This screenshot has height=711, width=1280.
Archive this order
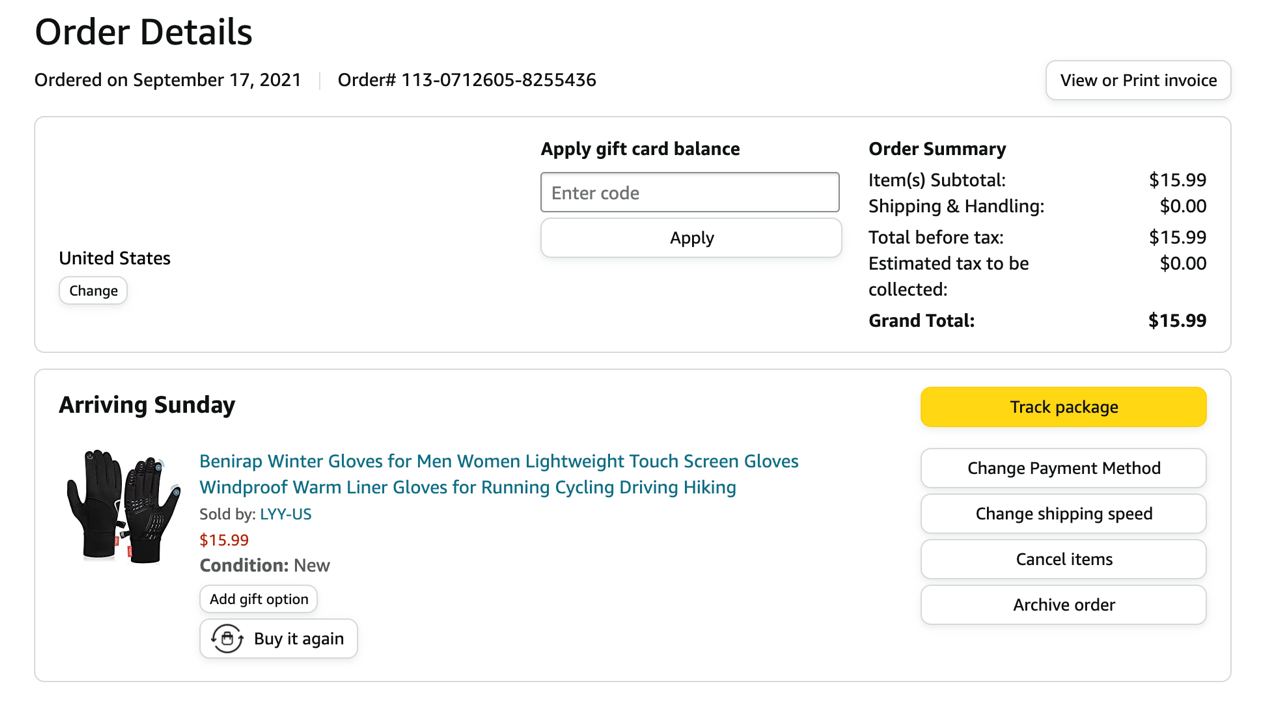1063,605
